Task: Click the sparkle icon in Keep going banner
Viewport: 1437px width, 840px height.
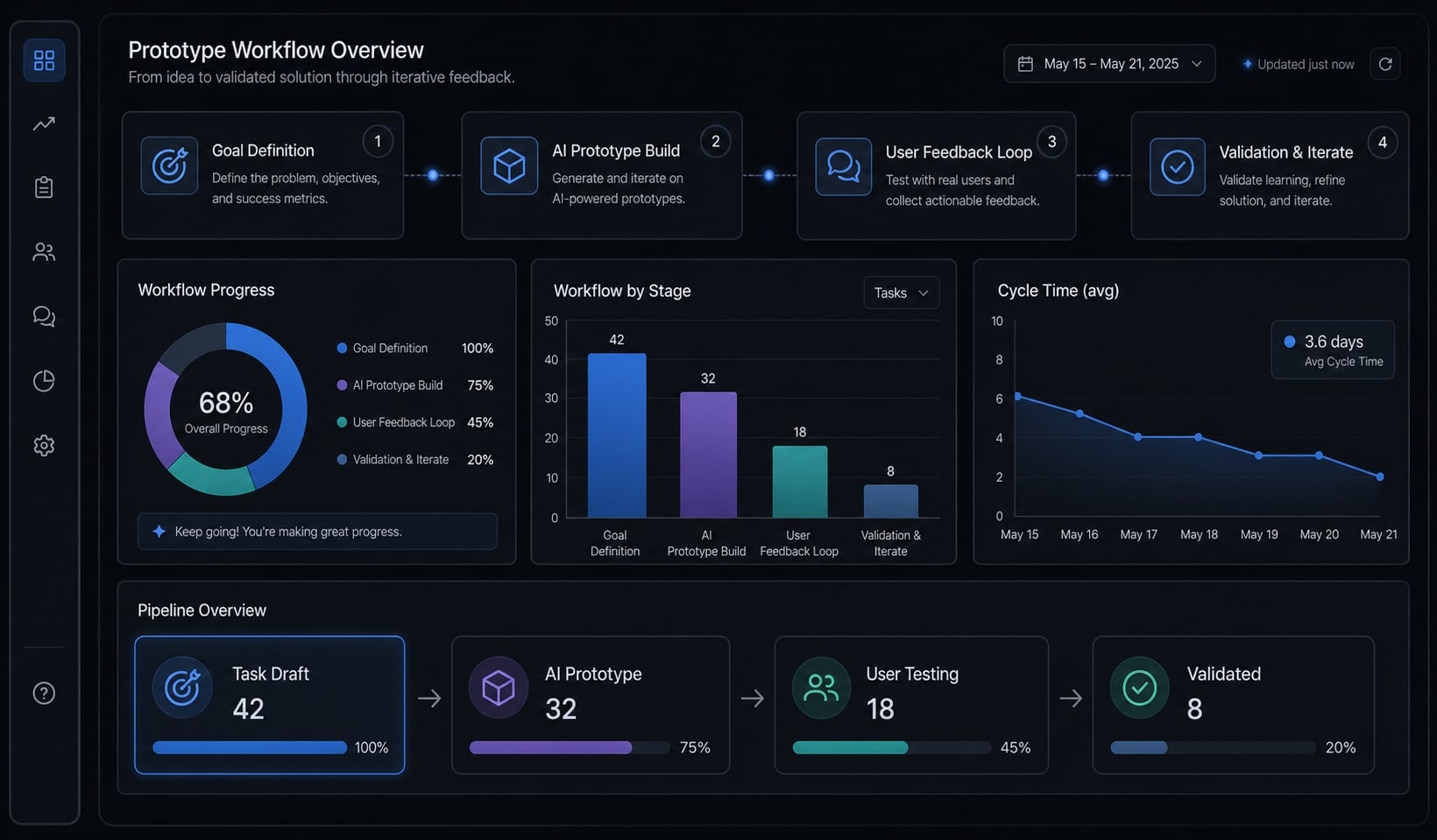Action: tap(159, 532)
